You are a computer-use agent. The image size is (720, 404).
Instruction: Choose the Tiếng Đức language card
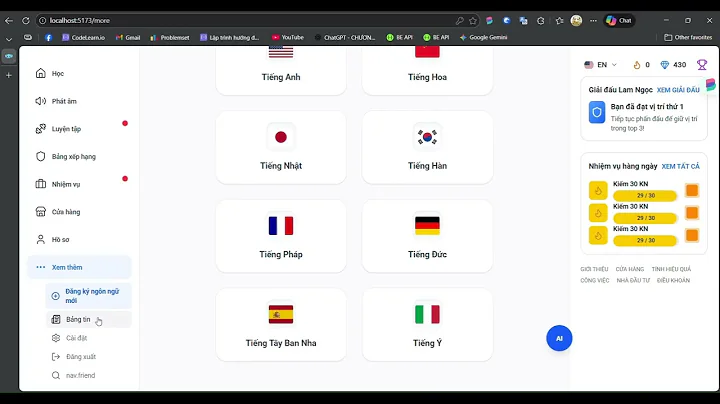click(428, 236)
